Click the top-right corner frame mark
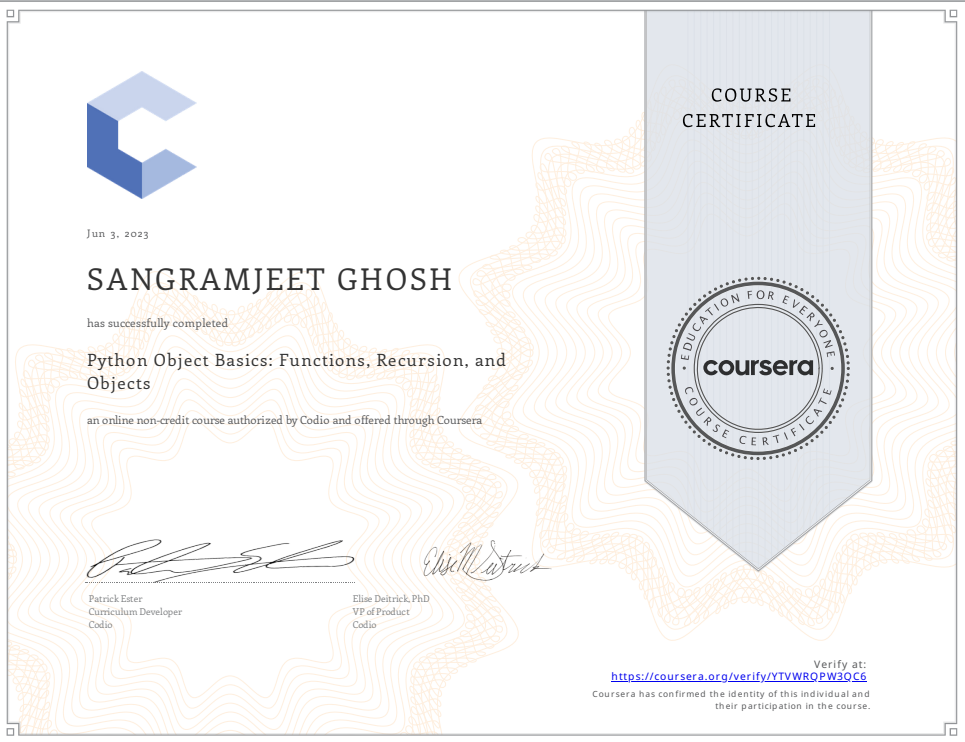The image size is (965, 742). click(951, 13)
